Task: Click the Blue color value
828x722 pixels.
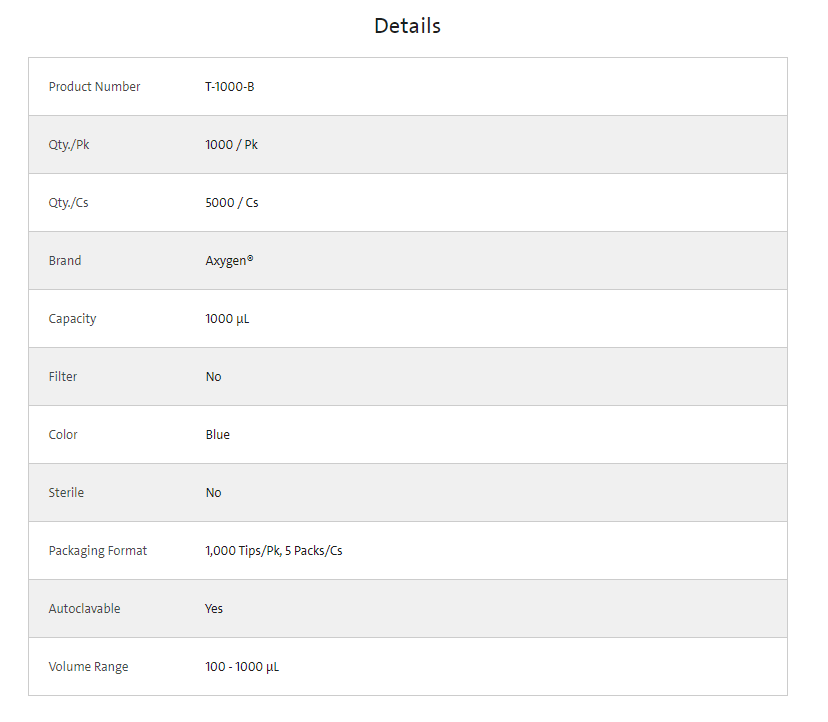Action: 217,435
